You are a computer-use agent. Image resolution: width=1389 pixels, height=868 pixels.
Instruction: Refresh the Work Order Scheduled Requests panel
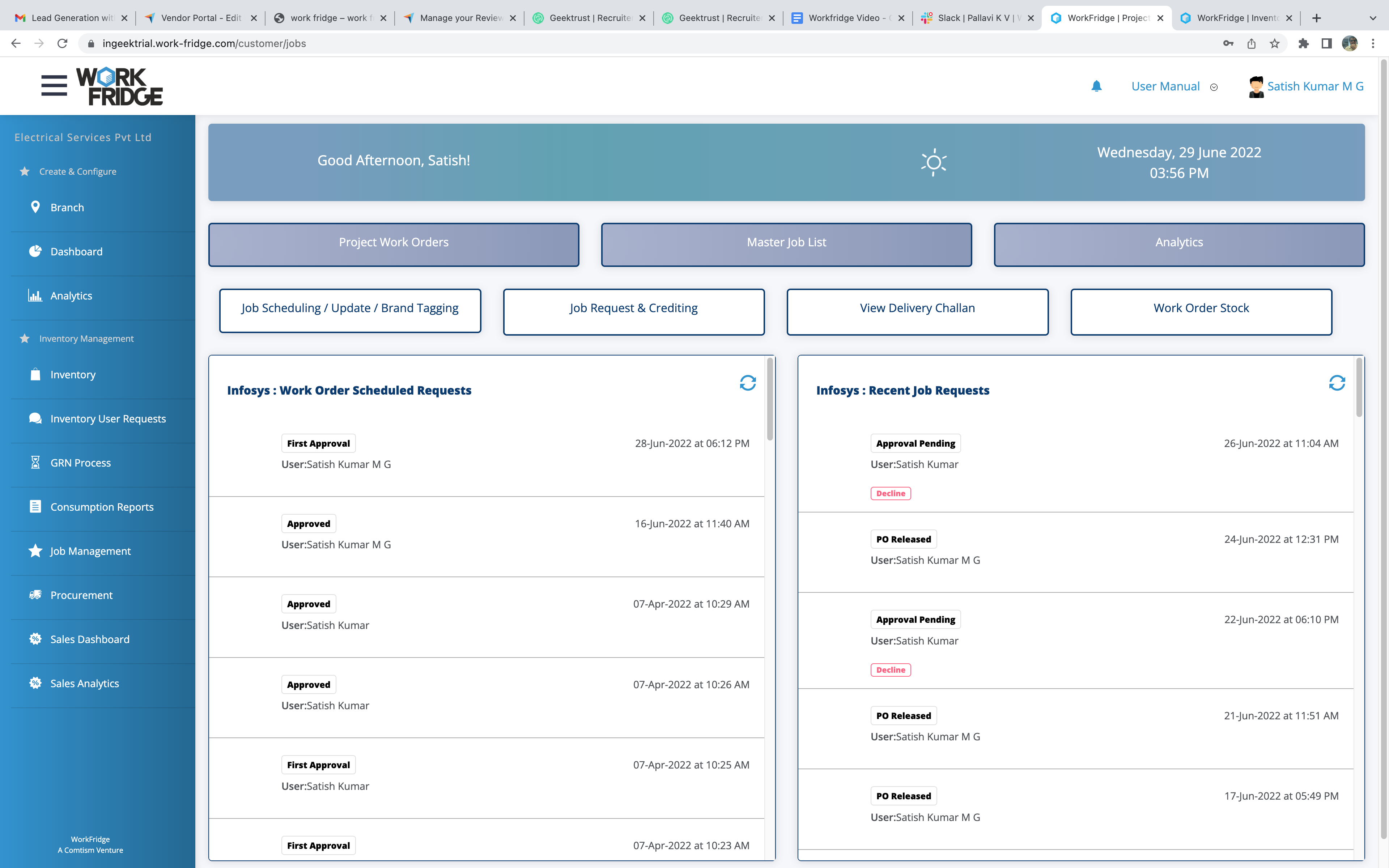(x=748, y=383)
